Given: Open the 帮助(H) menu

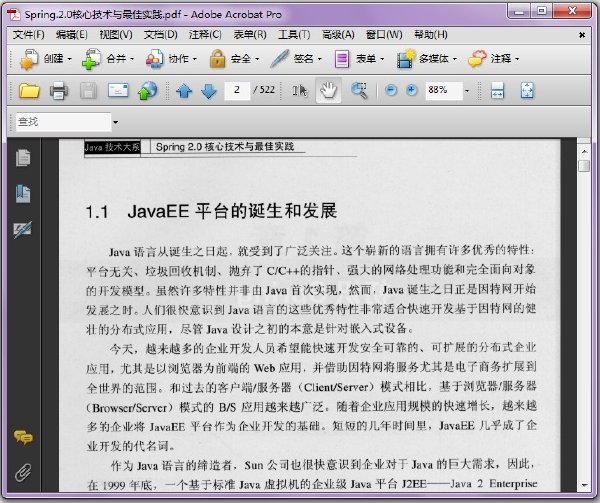Looking at the screenshot, I should [x=431, y=35].
